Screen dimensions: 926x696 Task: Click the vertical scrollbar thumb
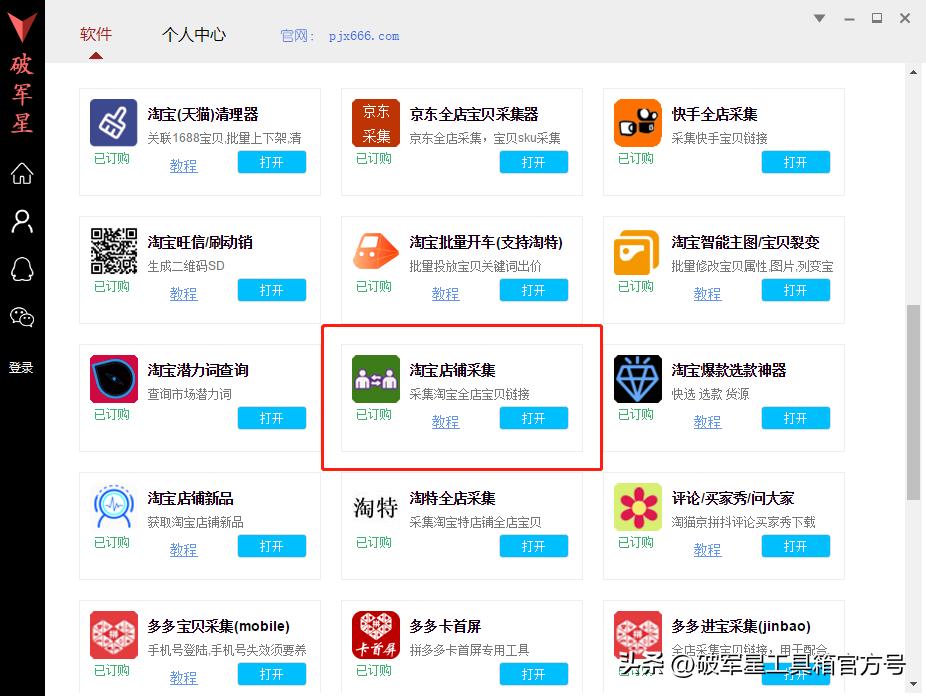click(x=913, y=403)
